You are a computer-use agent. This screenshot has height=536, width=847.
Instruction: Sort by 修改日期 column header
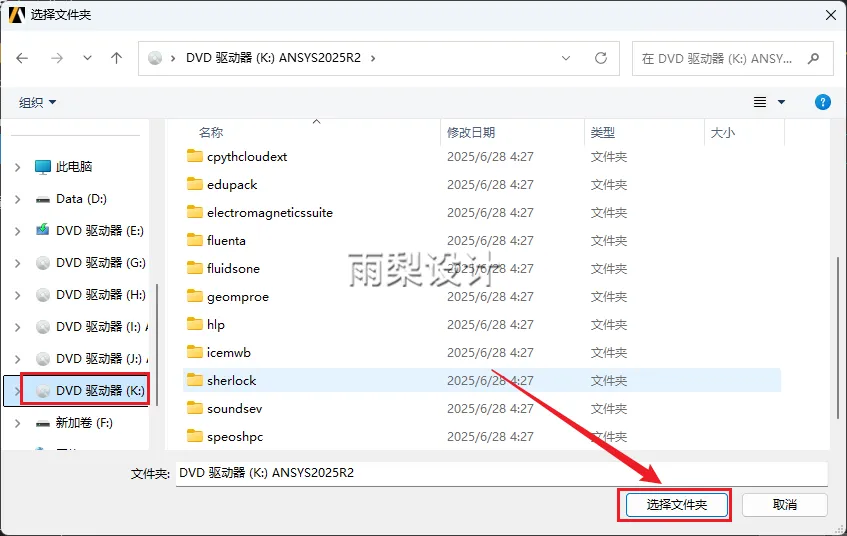[471, 132]
